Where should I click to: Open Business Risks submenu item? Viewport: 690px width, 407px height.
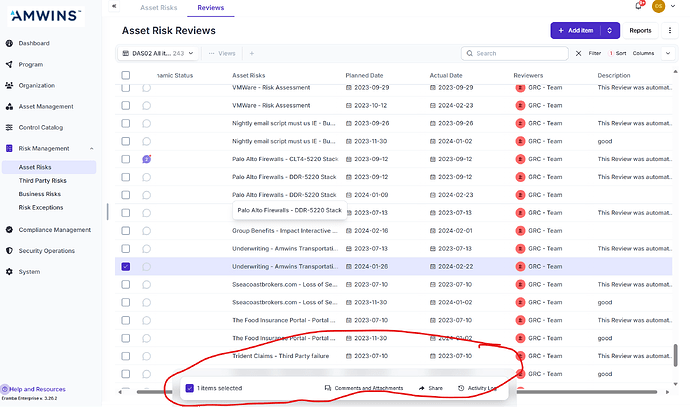pos(40,194)
